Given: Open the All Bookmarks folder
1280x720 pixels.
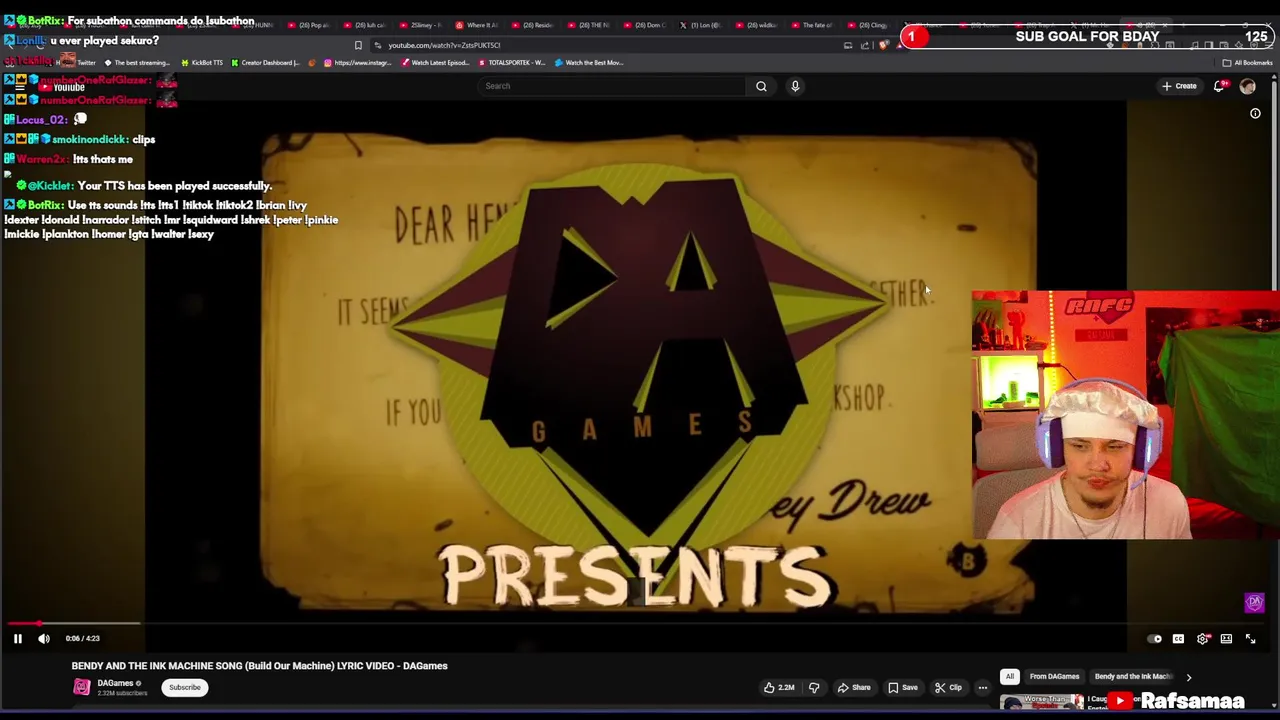Looking at the screenshot, I should 1248,63.
